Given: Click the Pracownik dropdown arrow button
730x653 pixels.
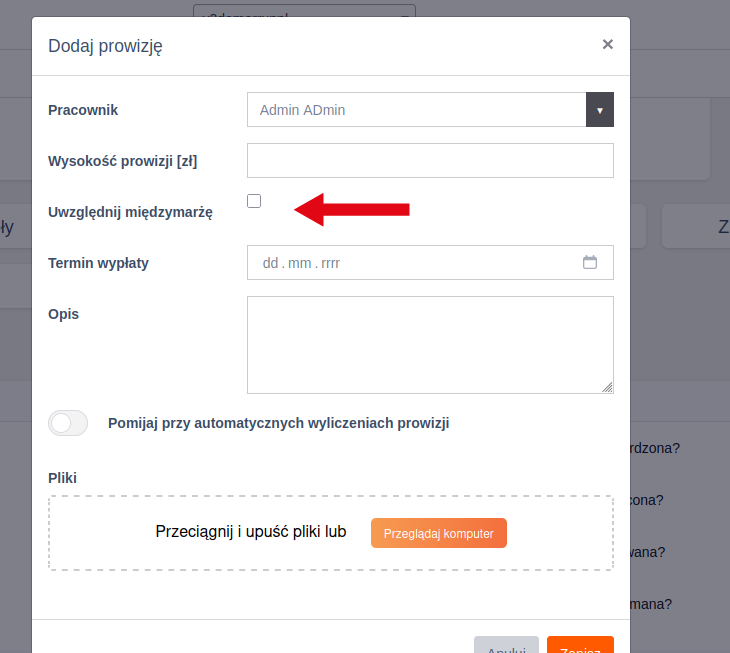Looking at the screenshot, I should pos(599,110).
